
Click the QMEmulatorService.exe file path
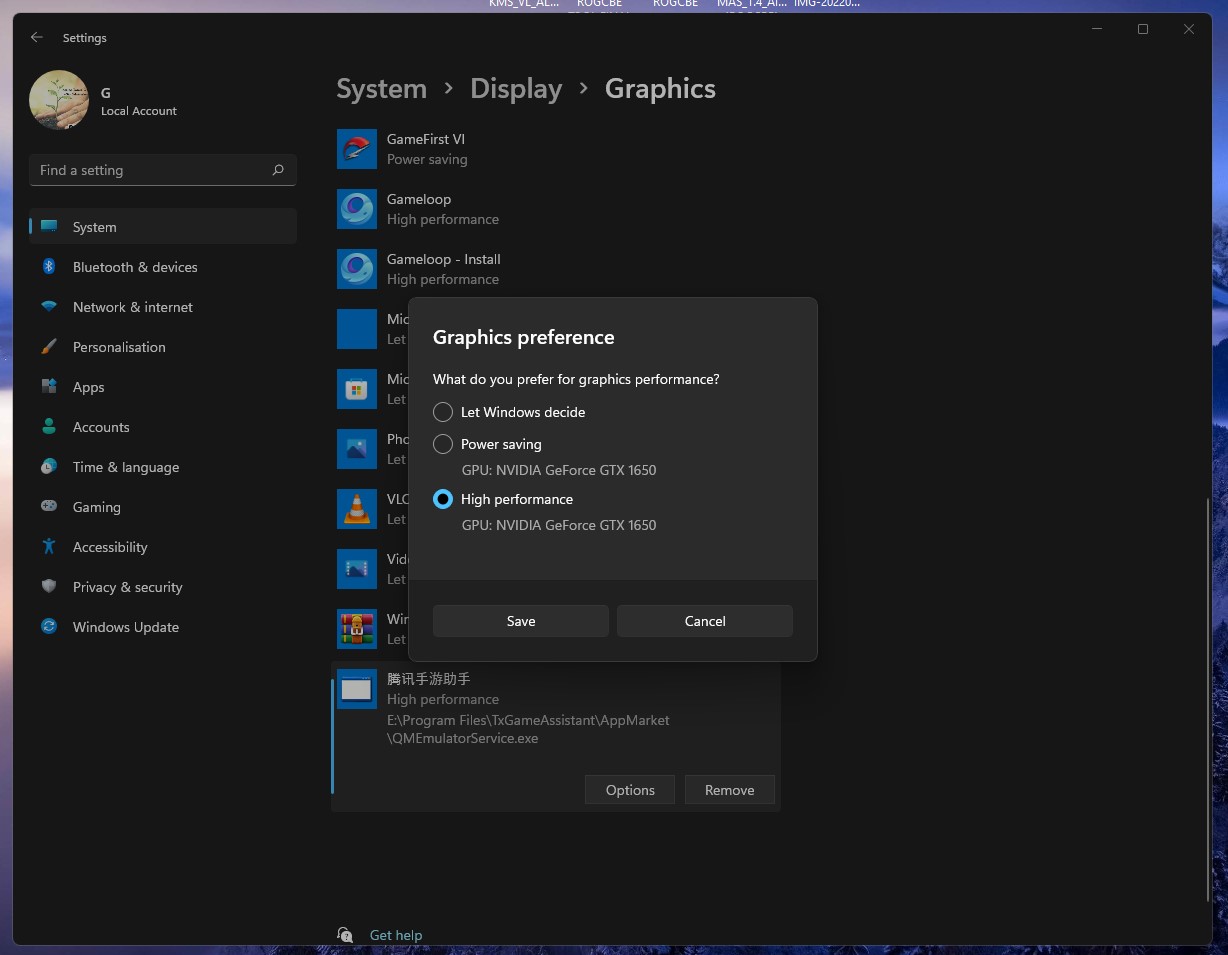(x=528, y=729)
